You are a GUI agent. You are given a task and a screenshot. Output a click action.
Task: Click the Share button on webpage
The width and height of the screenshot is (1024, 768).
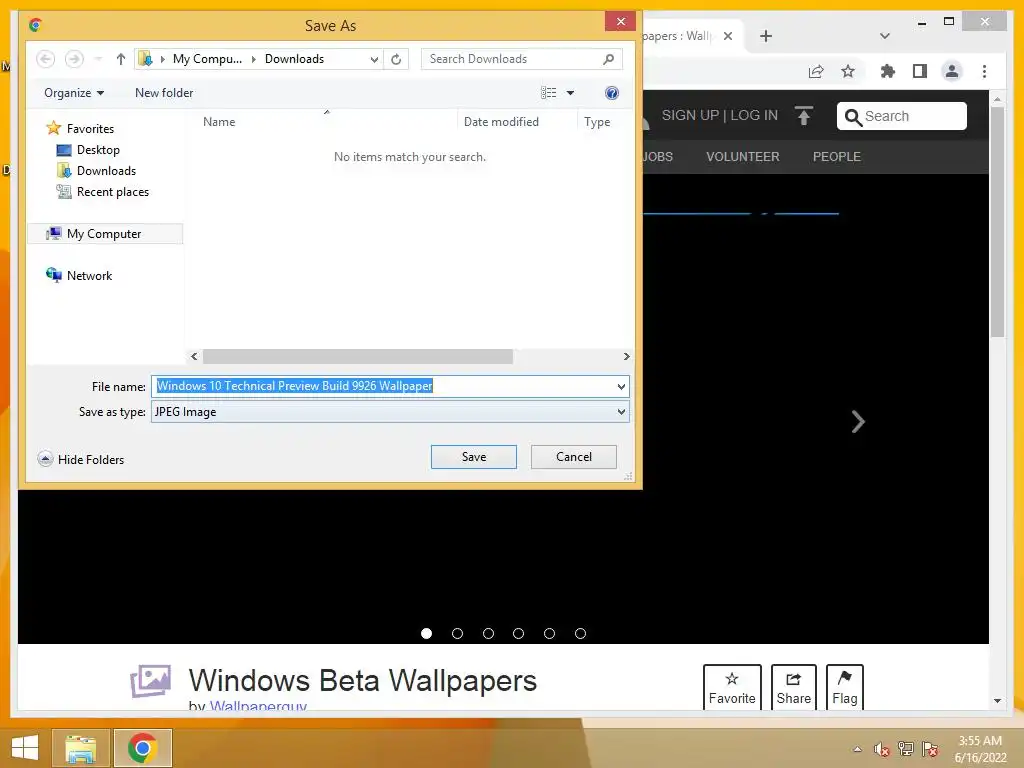click(x=793, y=688)
